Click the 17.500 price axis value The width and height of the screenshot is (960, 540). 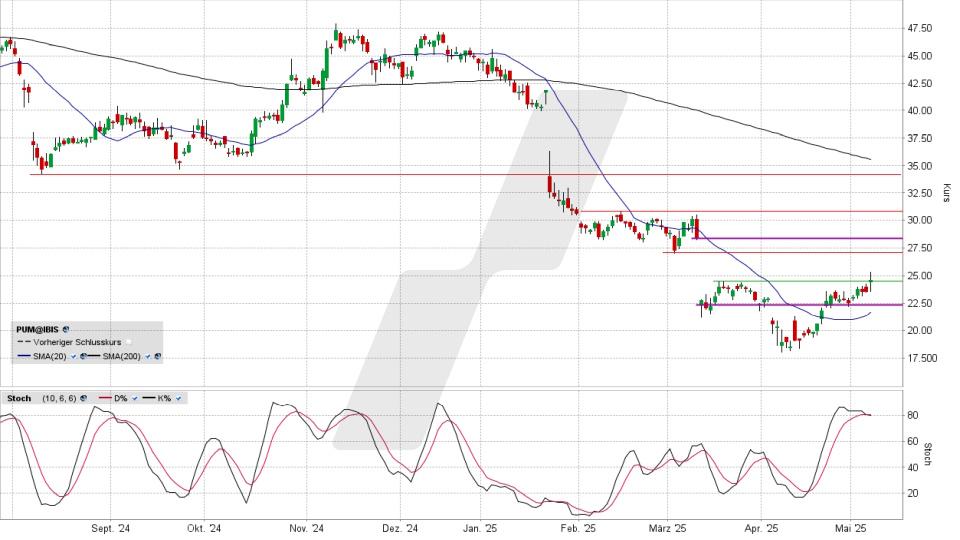923,358
